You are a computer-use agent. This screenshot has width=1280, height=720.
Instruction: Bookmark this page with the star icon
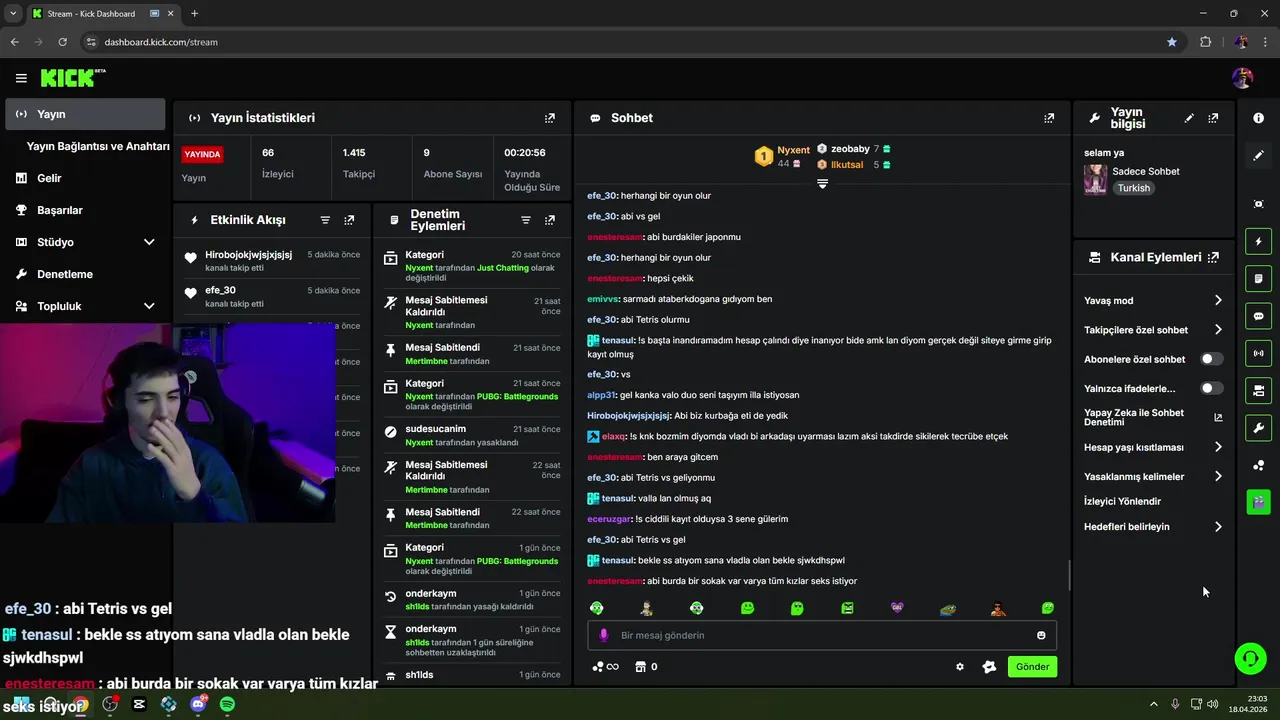click(x=1172, y=42)
